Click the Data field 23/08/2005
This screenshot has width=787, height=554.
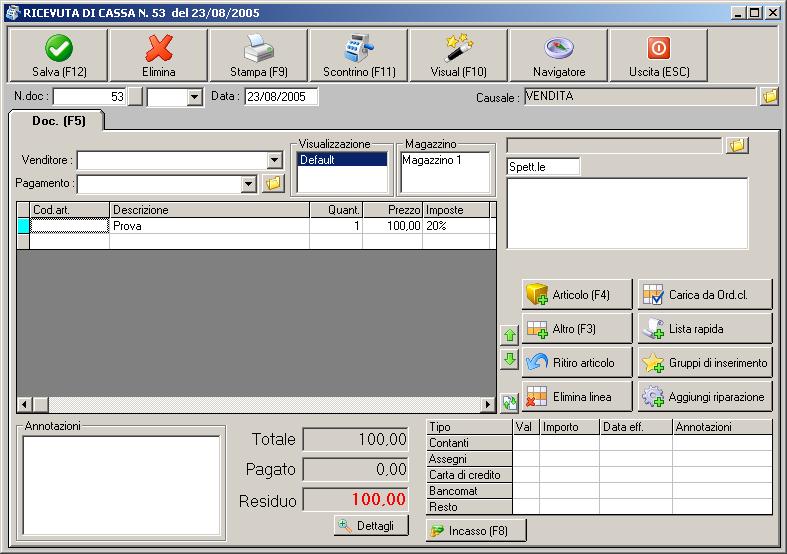(x=281, y=97)
